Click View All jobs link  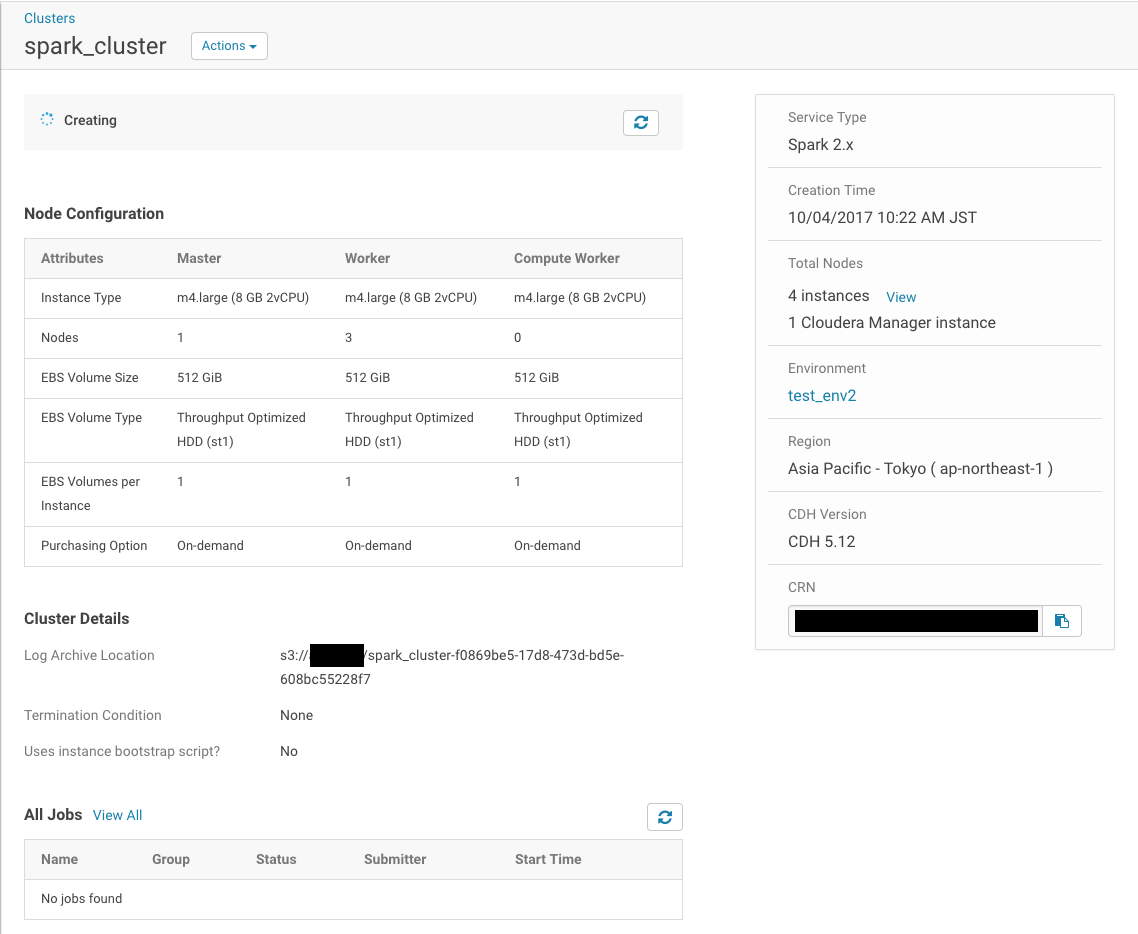click(x=117, y=814)
